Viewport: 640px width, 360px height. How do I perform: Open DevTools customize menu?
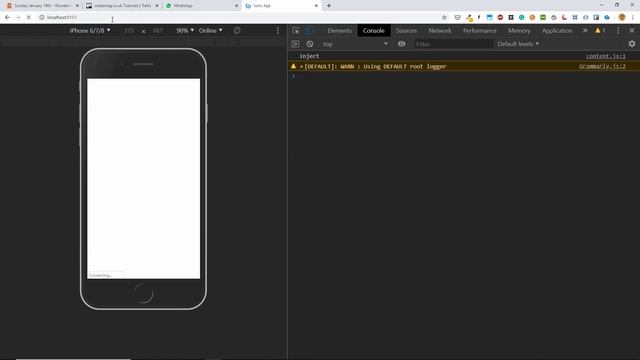click(x=618, y=31)
